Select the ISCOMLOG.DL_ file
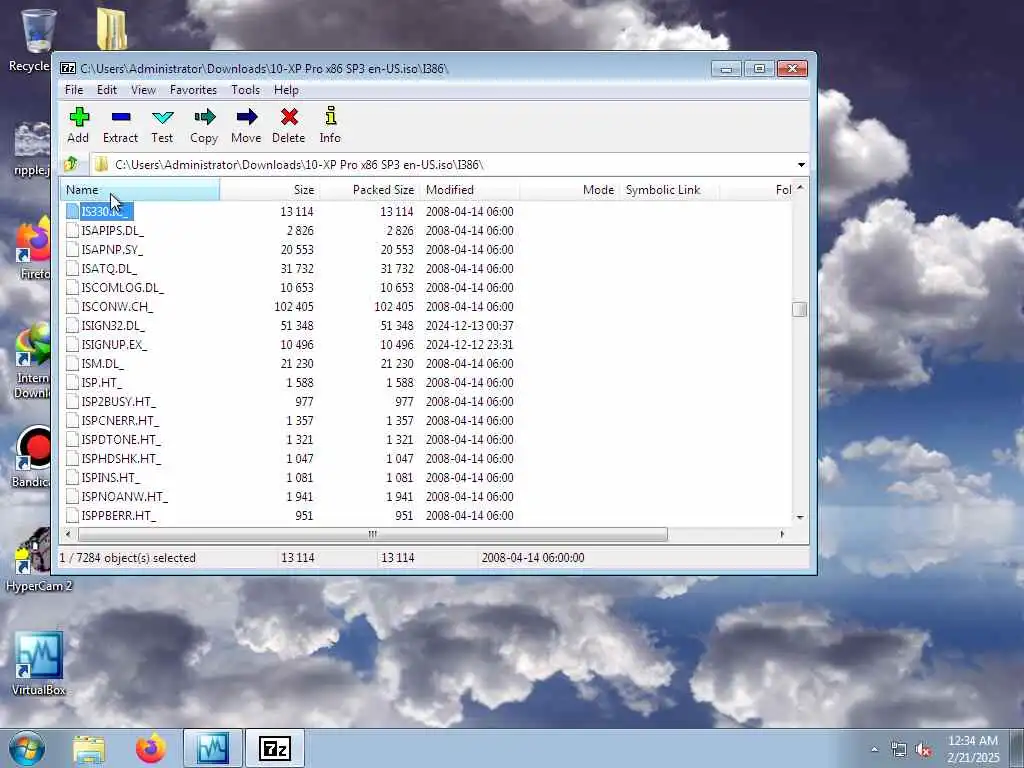This screenshot has width=1024, height=768. [122, 287]
